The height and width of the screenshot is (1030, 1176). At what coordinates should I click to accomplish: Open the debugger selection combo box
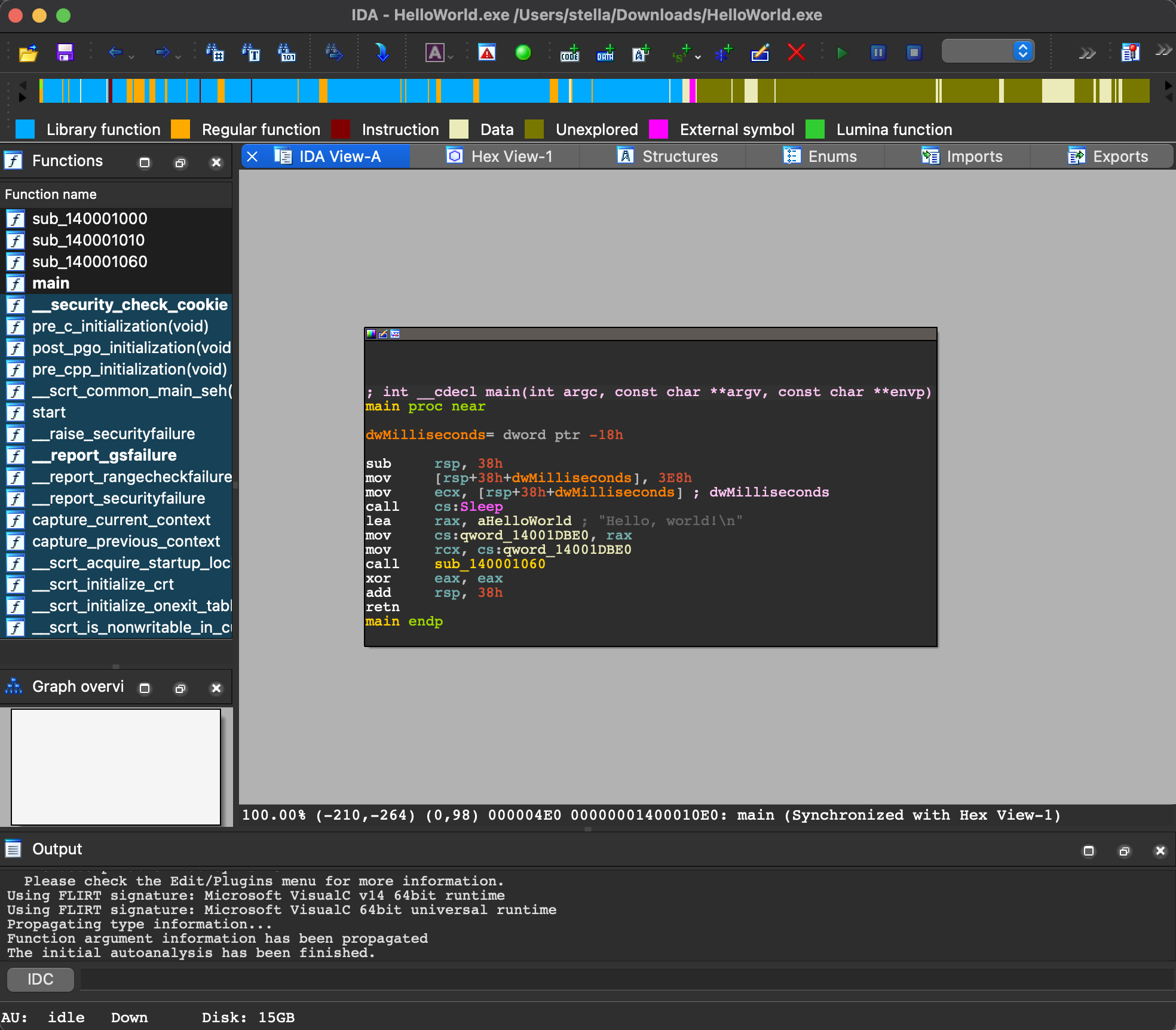[988, 51]
